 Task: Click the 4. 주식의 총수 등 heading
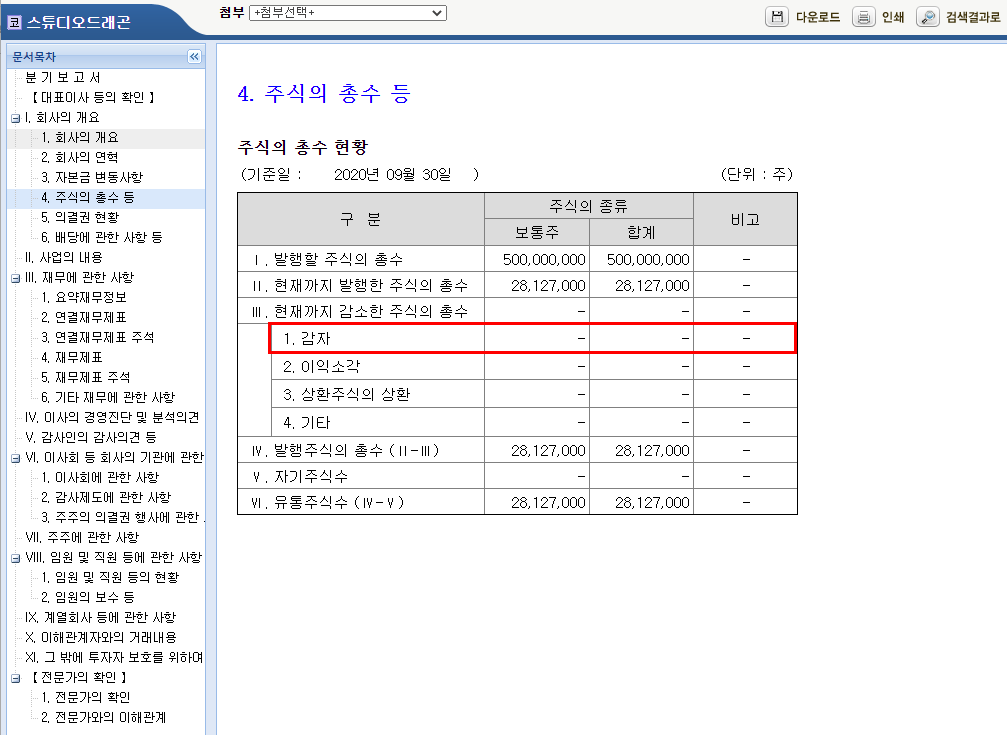pyautogui.click(x=324, y=94)
